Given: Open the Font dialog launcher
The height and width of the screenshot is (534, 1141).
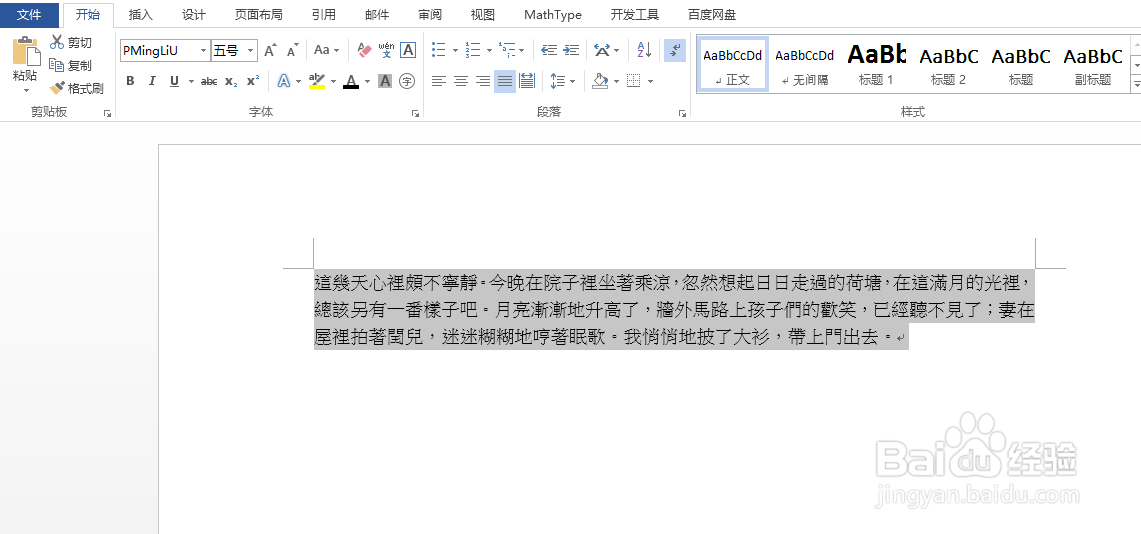Looking at the screenshot, I should 416,113.
